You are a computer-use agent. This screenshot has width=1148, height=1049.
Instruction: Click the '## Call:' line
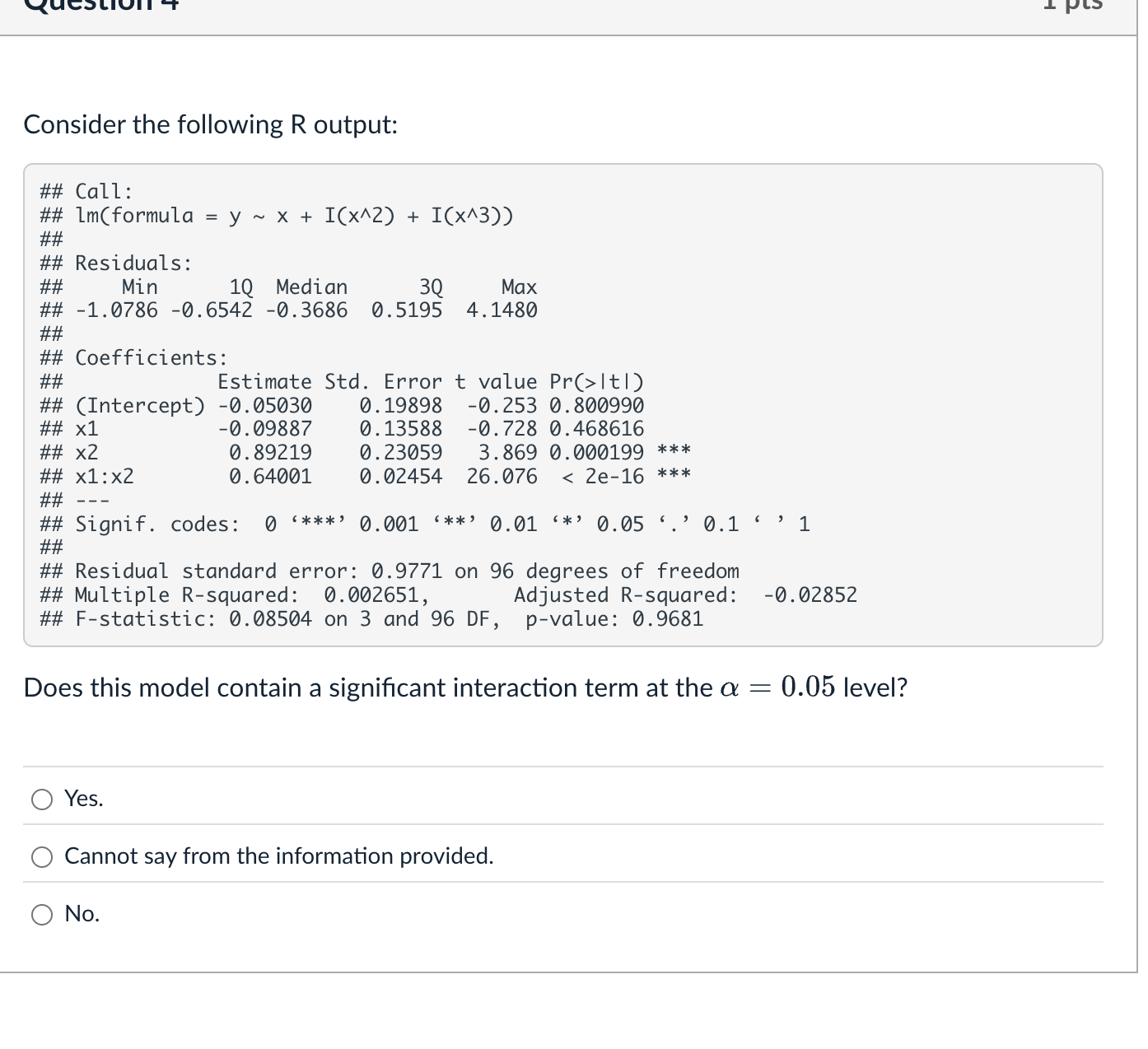(86, 192)
